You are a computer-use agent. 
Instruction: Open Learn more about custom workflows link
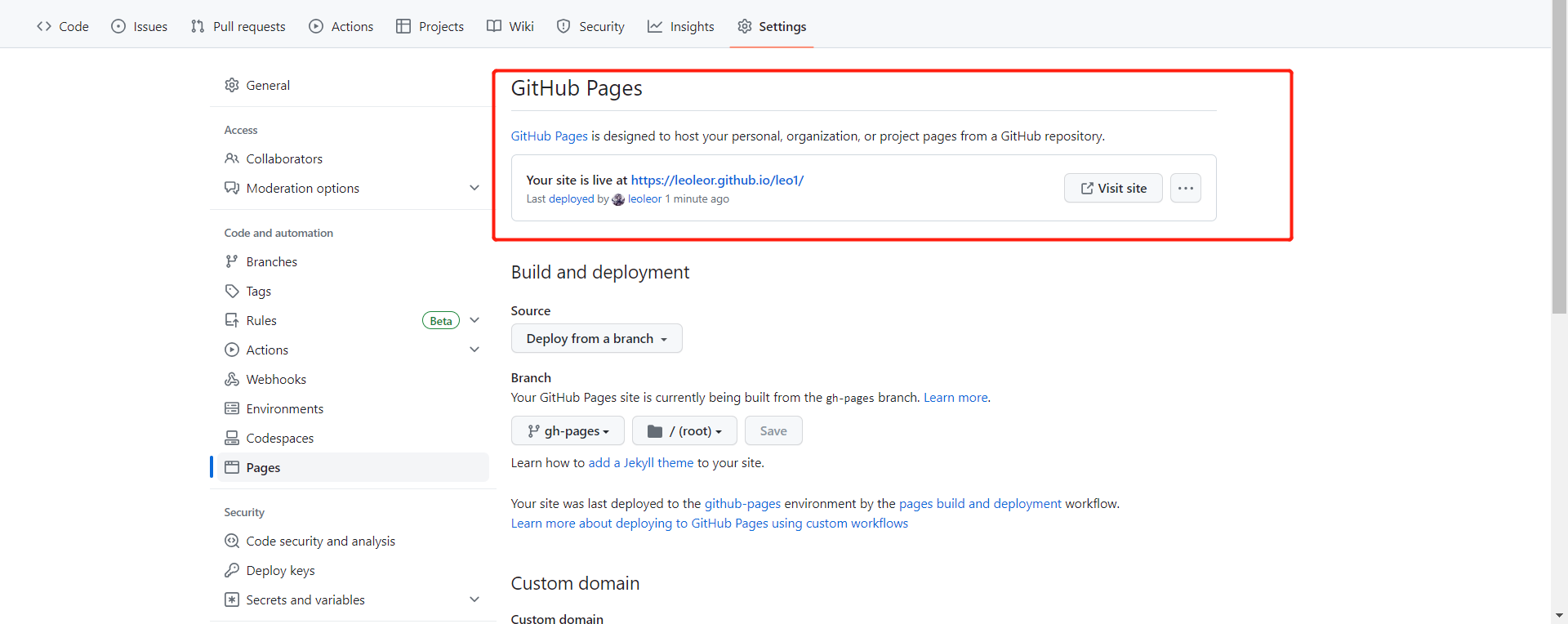pyautogui.click(x=710, y=523)
